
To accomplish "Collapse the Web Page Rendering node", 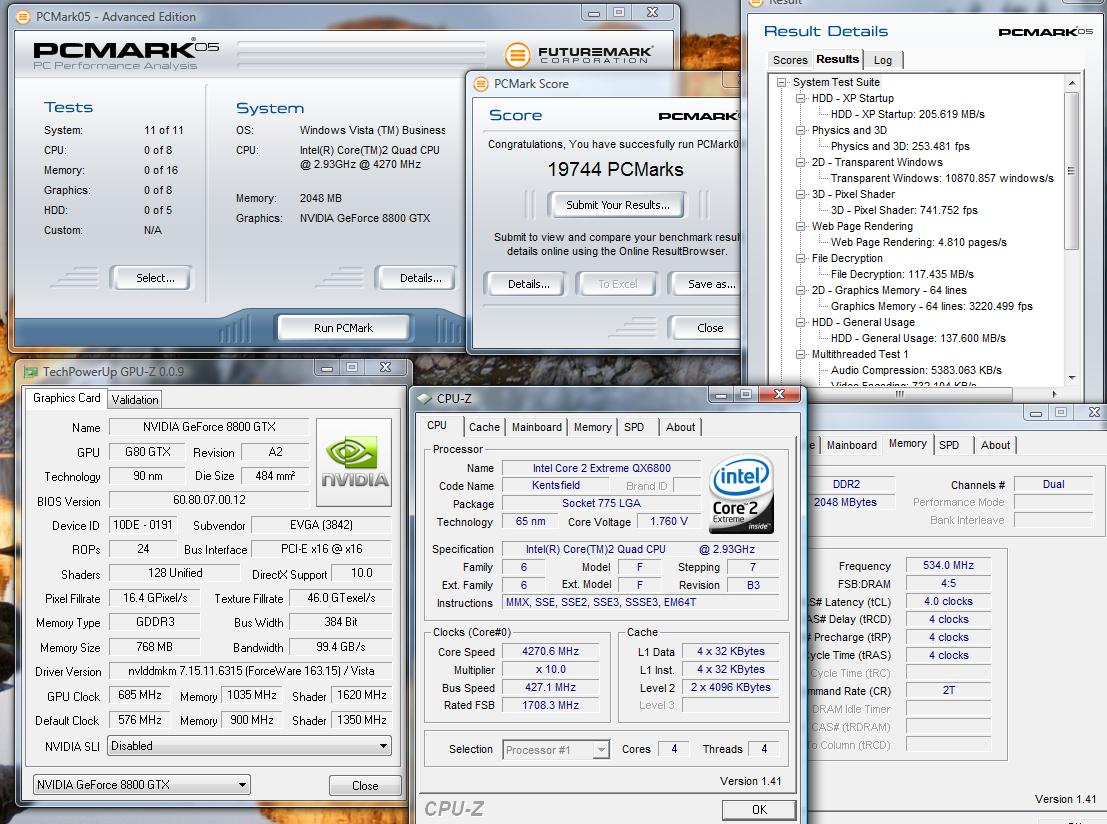I will pyautogui.click(x=801, y=226).
